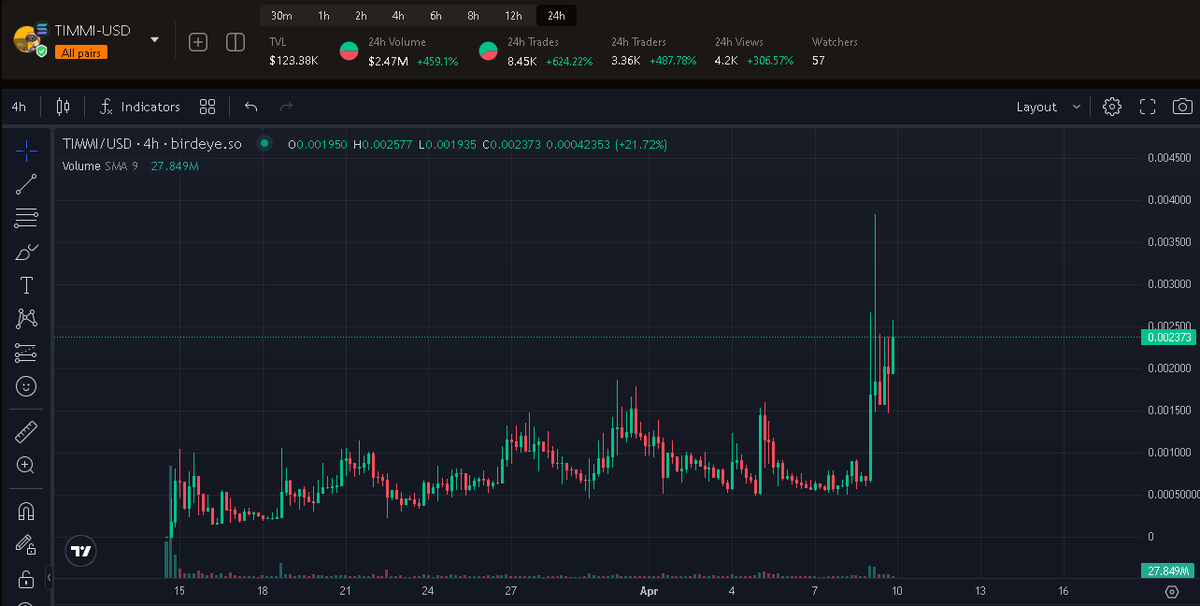Open the candle type selector
The width and height of the screenshot is (1200, 606).
[x=62, y=106]
